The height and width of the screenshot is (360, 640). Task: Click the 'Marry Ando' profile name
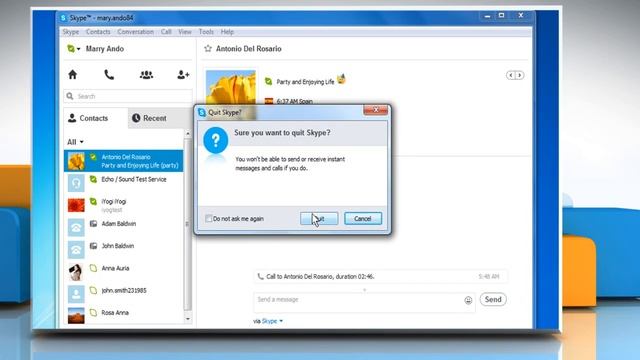pos(104,49)
